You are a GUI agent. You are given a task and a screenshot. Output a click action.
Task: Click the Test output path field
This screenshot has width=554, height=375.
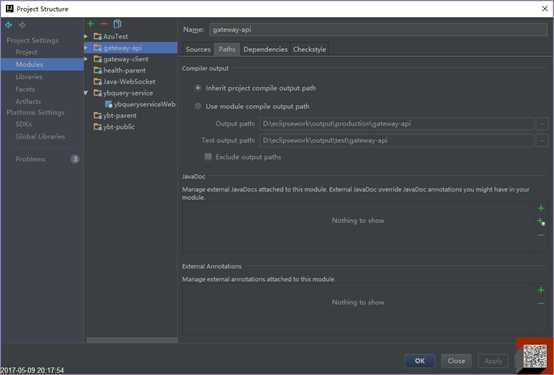[397, 140]
